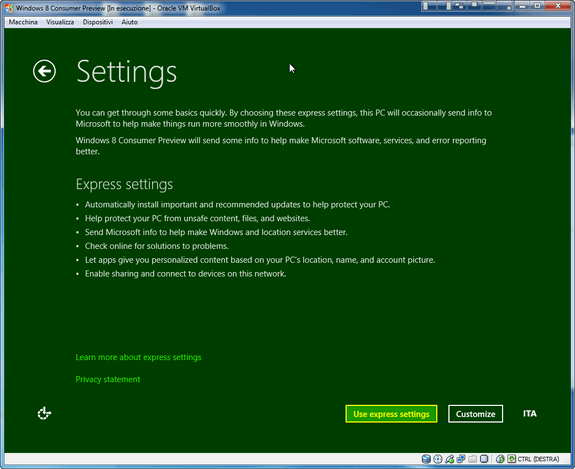Image resolution: width=575 pixels, height=469 pixels.
Task: Click the host key indicator icon
Action: [x=512, y=459]
